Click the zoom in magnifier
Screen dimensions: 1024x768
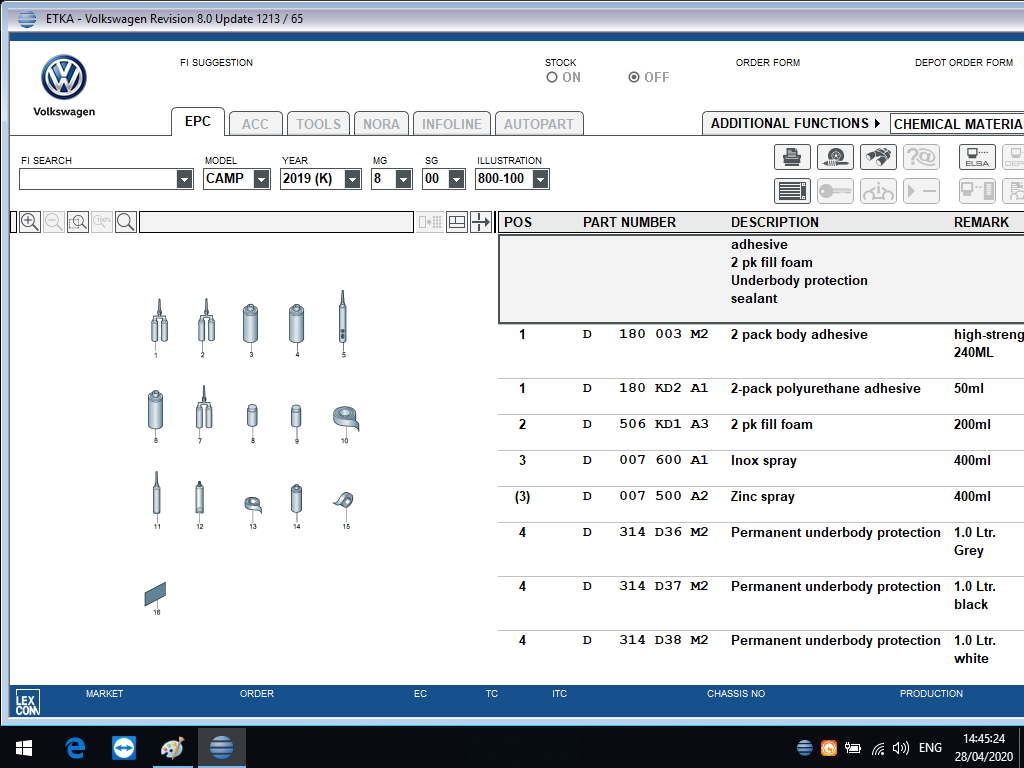(30, 222)
